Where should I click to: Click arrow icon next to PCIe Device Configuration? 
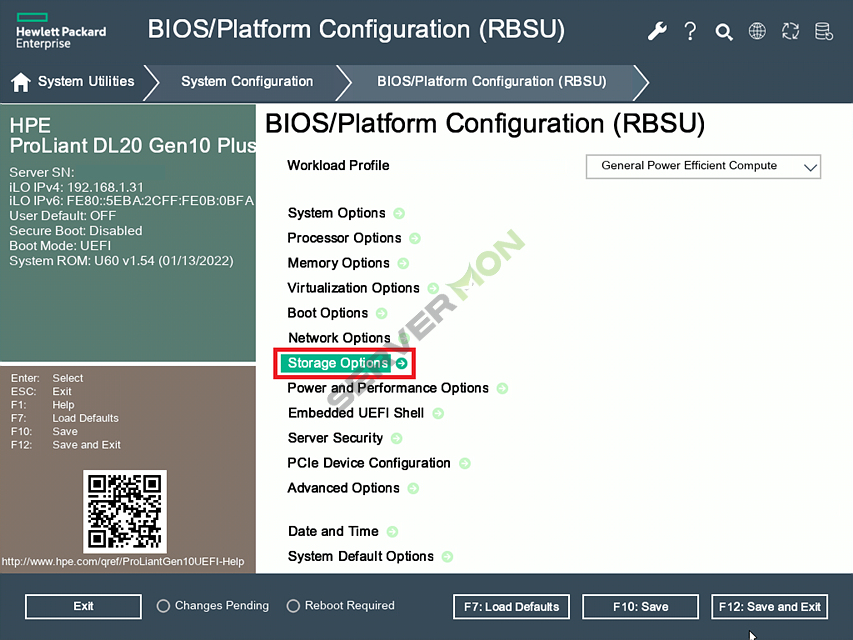(465, 464)
